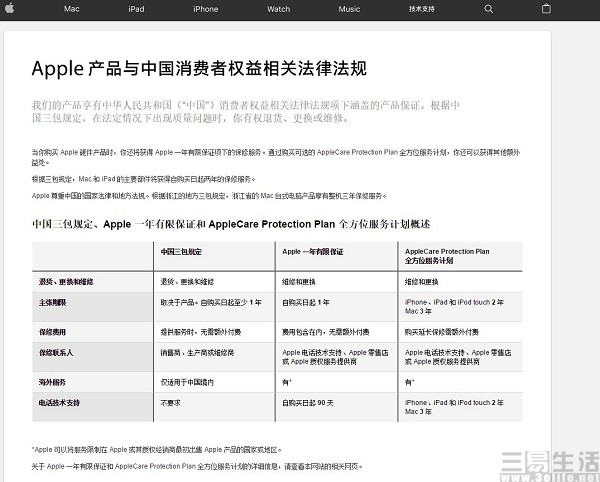Click the footnote beginning *Apple 可以将服务限制在
The image size is (600, 482).
157,450
